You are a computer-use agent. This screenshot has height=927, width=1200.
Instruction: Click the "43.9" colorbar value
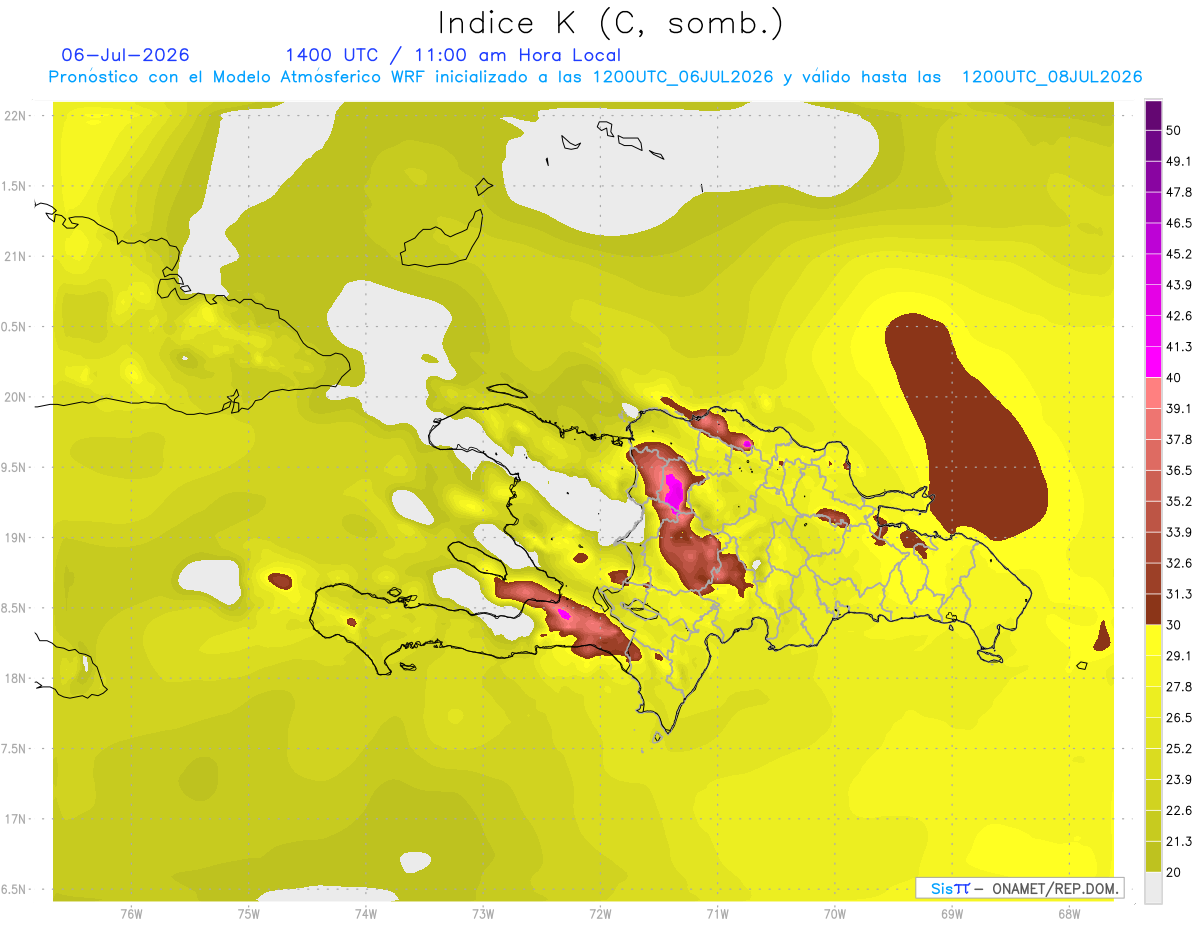1179,285
